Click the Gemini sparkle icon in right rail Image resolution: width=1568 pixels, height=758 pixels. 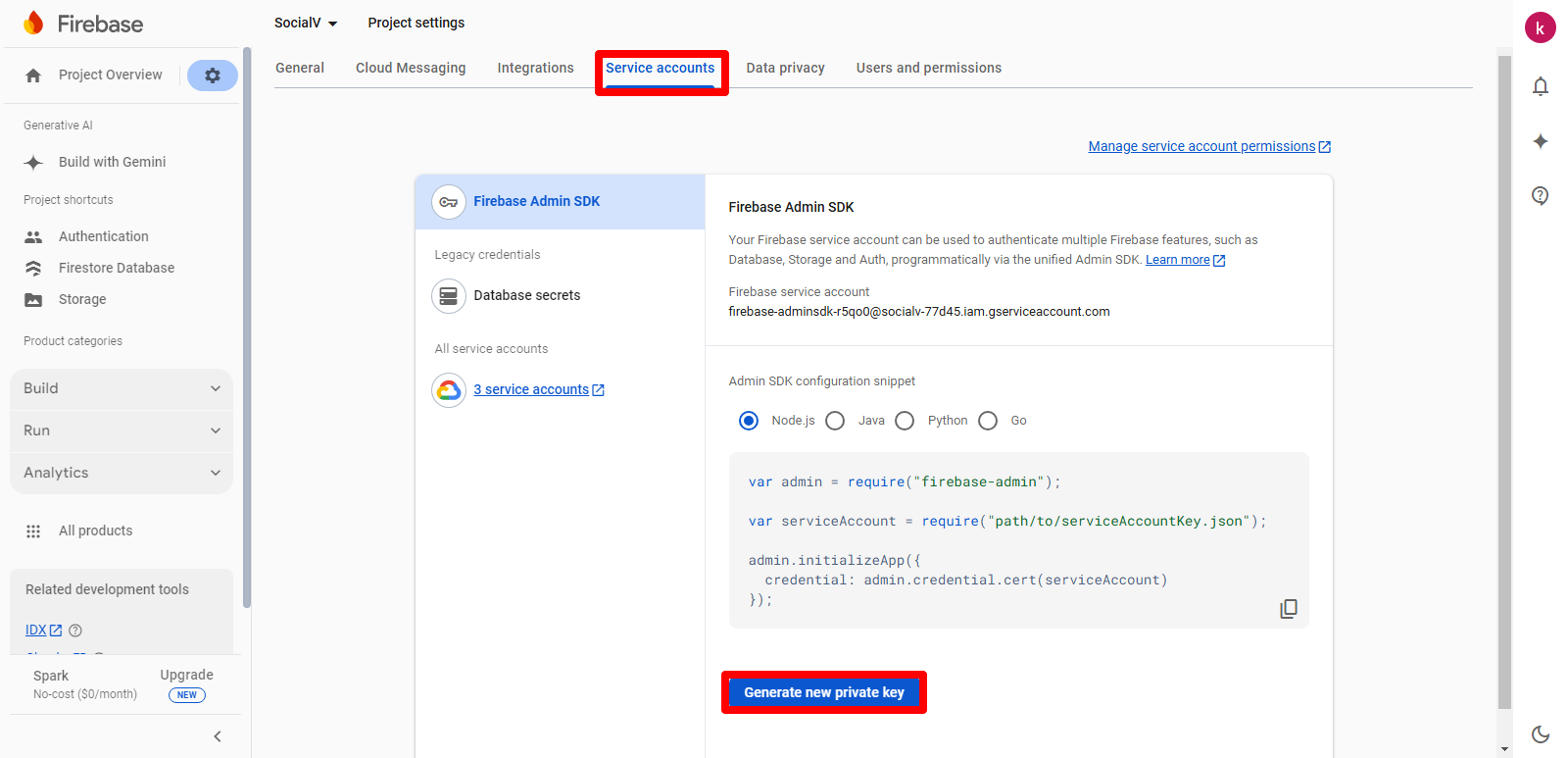click(x=1540, y=141)
